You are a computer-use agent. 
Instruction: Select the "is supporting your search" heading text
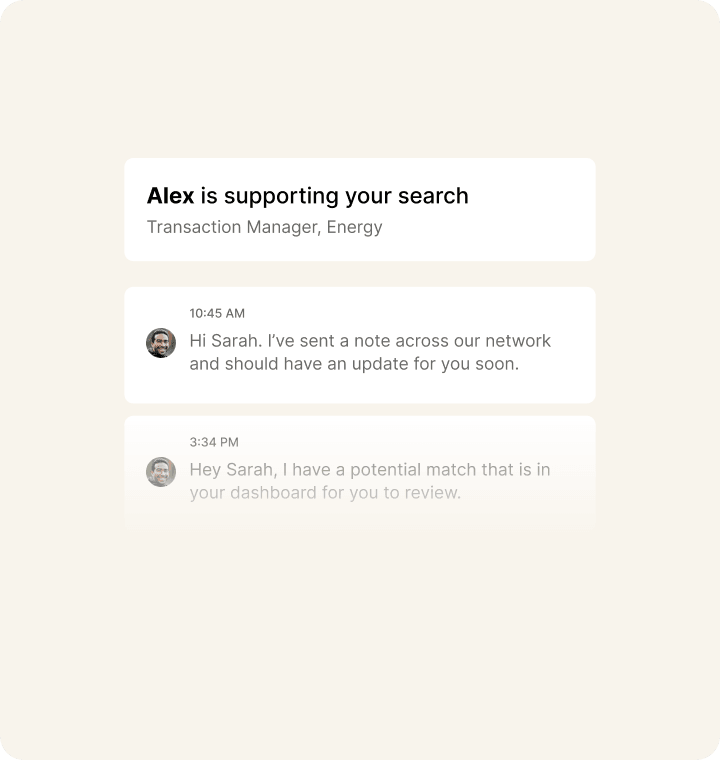334,196
